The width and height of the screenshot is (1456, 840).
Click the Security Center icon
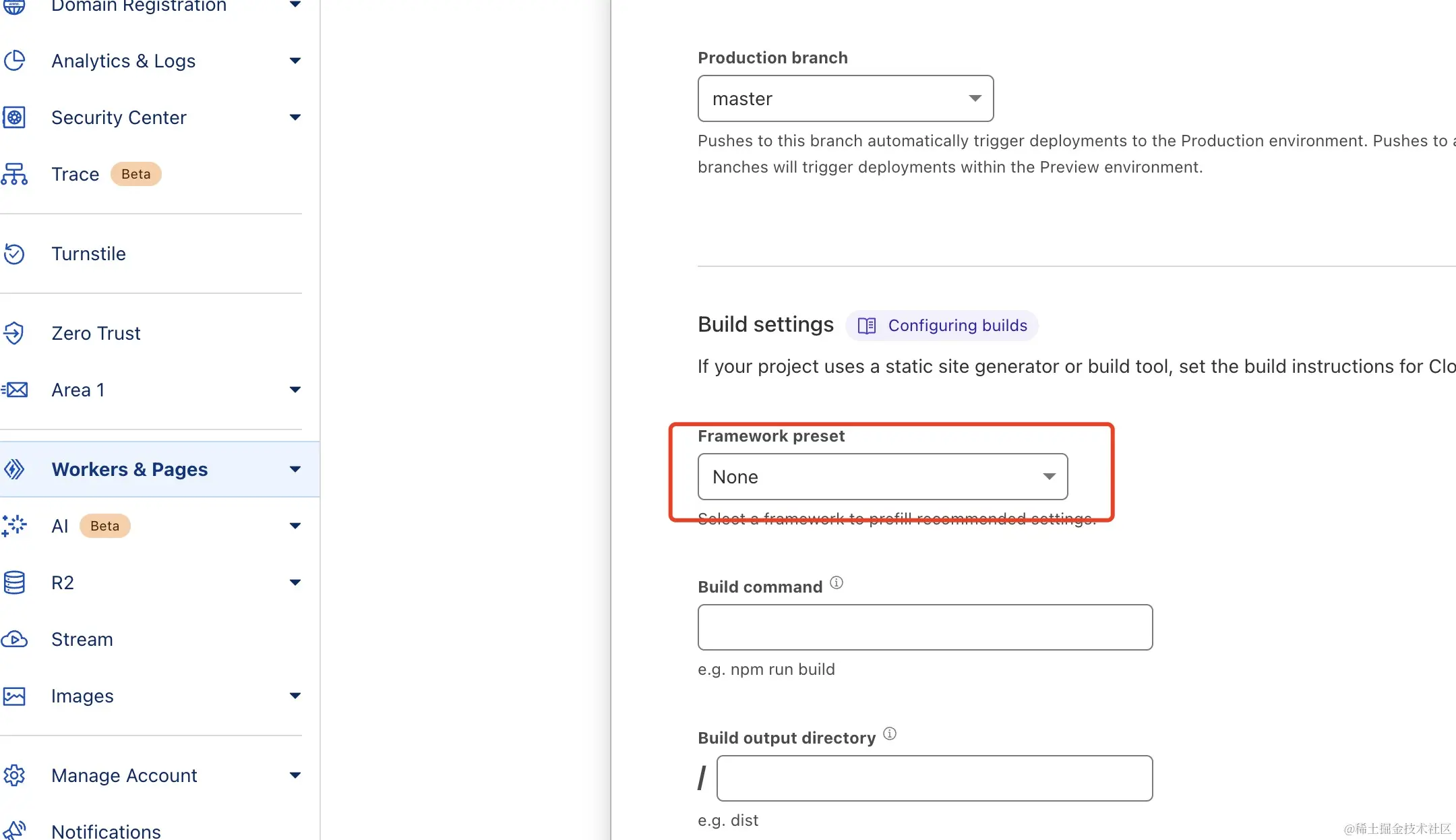tap(14, 117)
